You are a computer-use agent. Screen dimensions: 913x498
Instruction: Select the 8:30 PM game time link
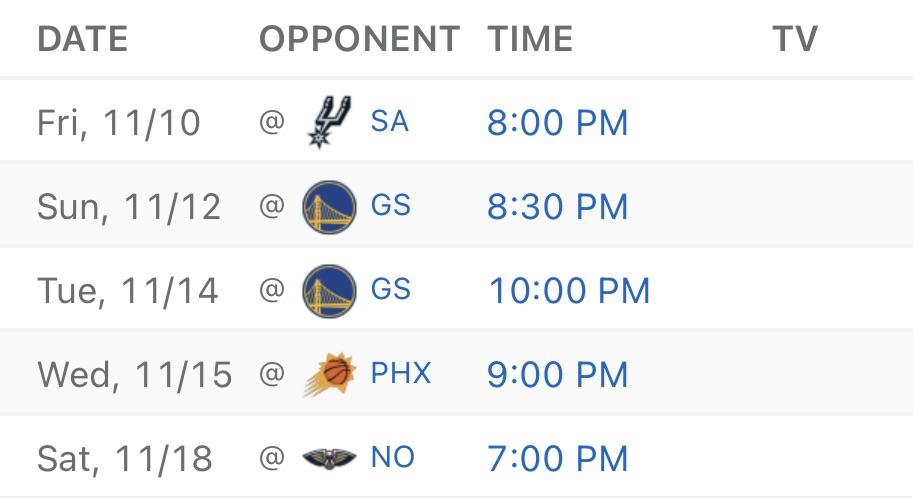point(558,207)
